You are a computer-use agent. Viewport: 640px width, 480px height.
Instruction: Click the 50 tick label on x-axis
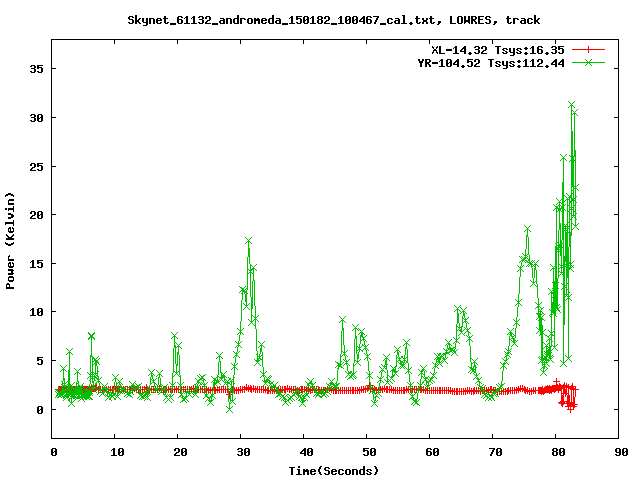[367, 452]
